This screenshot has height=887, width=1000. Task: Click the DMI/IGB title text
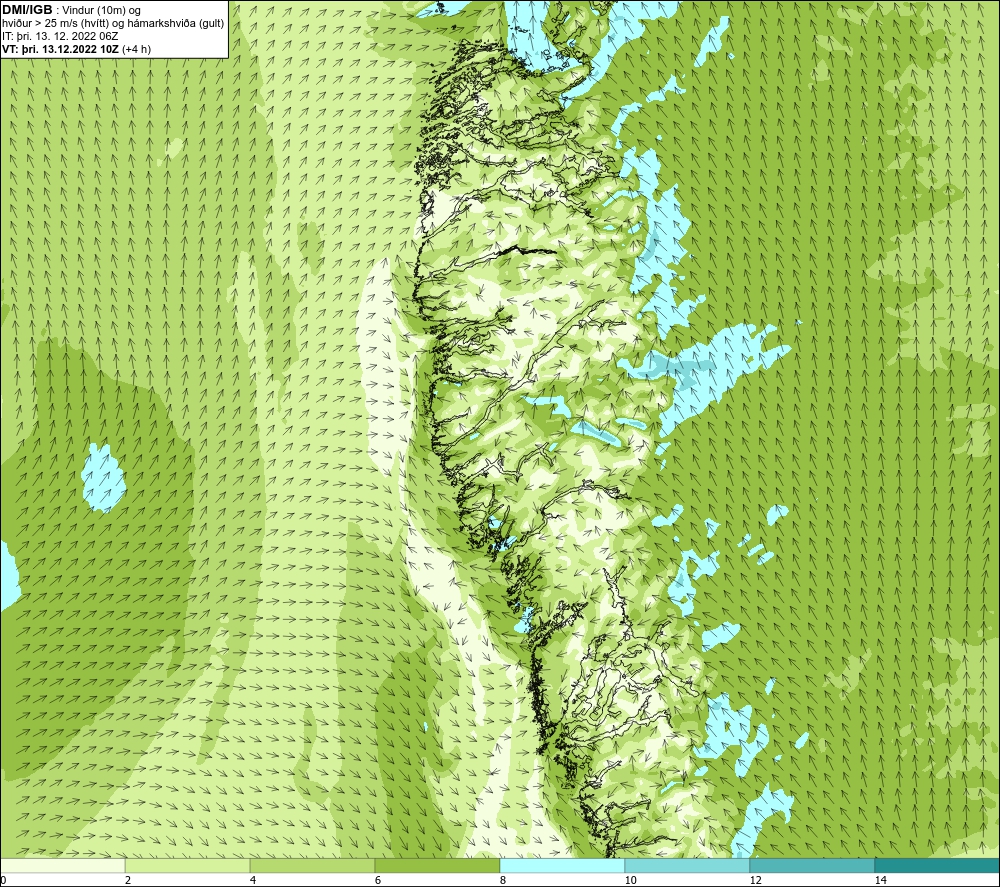coord(27,10)
